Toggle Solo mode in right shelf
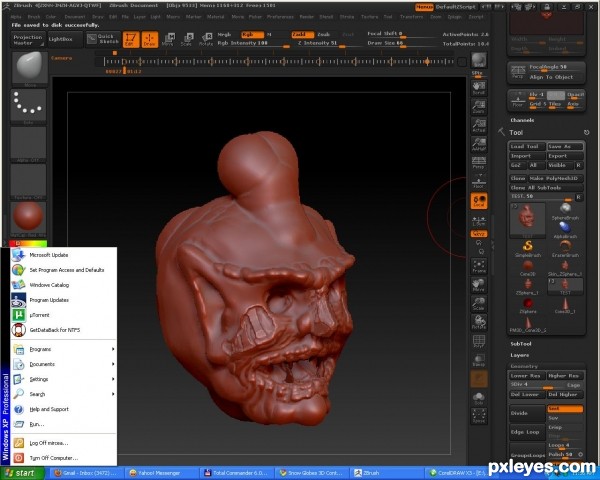This screenshot has width=600, height=480. click(x=479, y=397)
